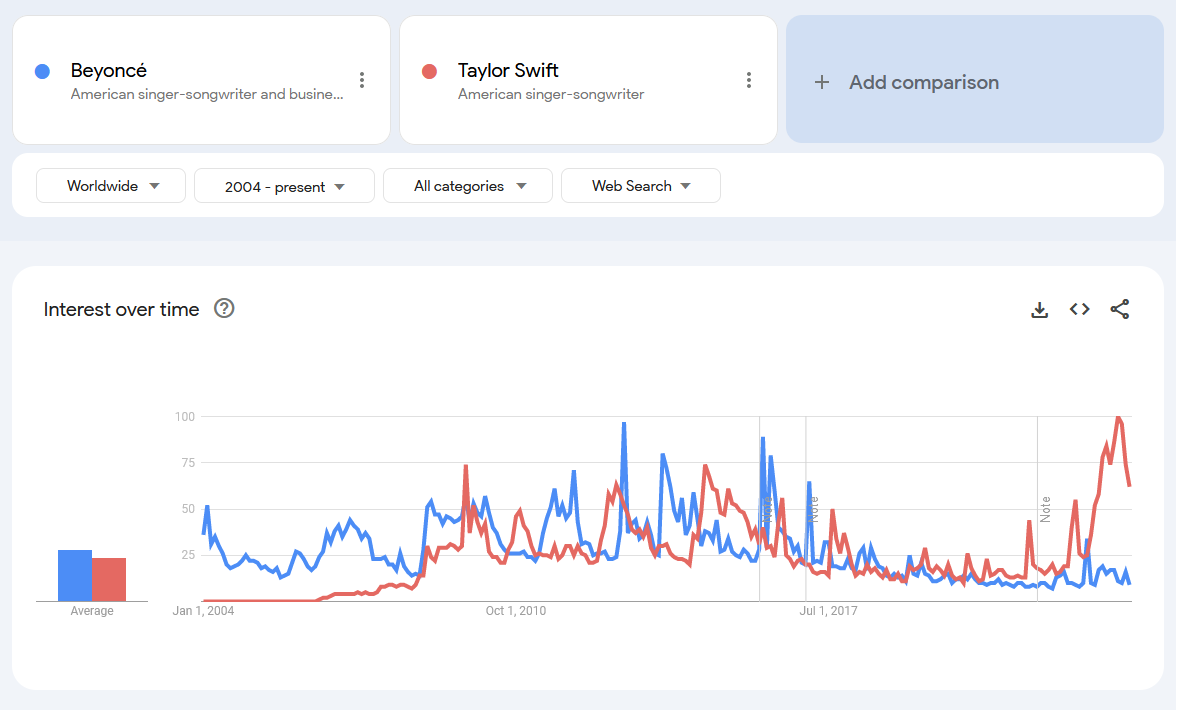Click the Note marker near 2022
This screenshot has width=1178, height=710.
[1045, 509]
